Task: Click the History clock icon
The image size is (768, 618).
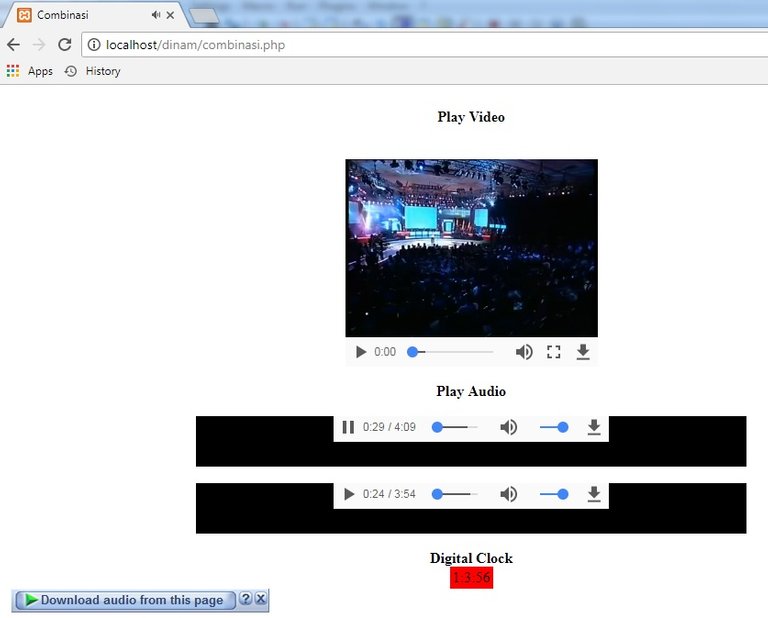Action: (71, 71)
